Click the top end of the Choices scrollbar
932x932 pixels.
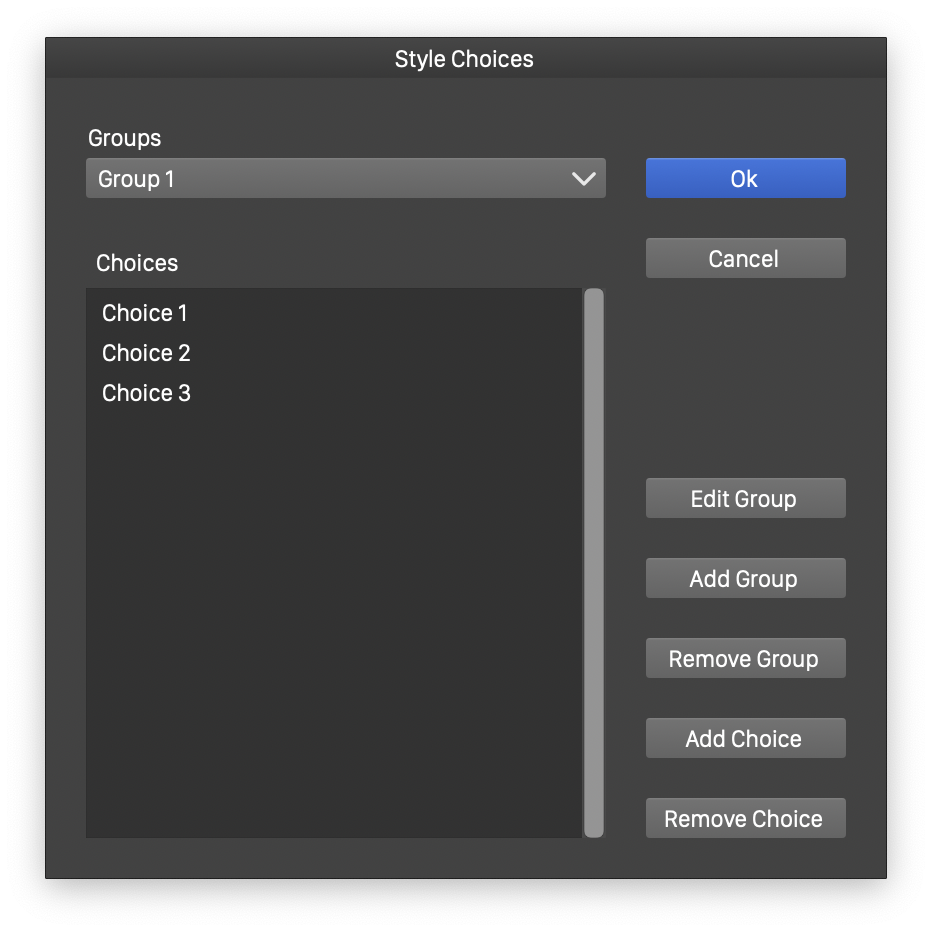tap(594, 298)
